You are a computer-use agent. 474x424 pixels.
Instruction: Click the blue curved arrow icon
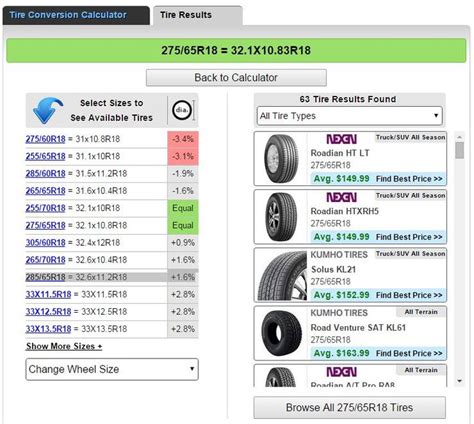click(x=48, y=110)
